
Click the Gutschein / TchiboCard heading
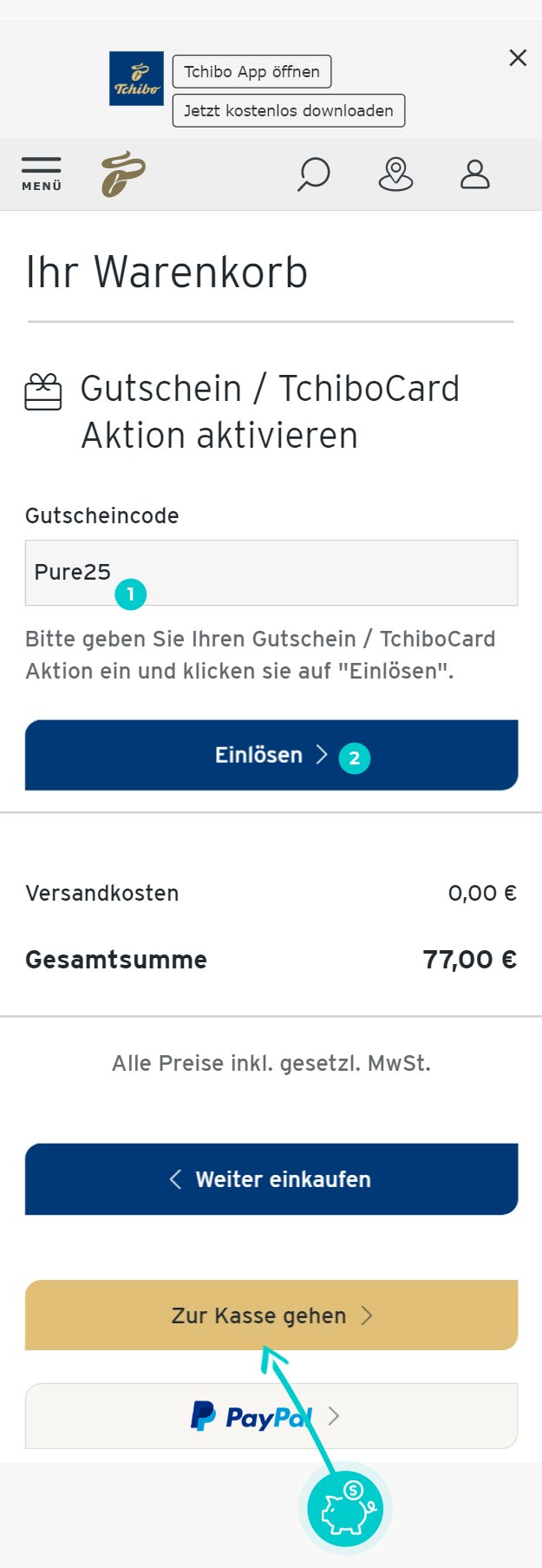click(x=270, y=412)
